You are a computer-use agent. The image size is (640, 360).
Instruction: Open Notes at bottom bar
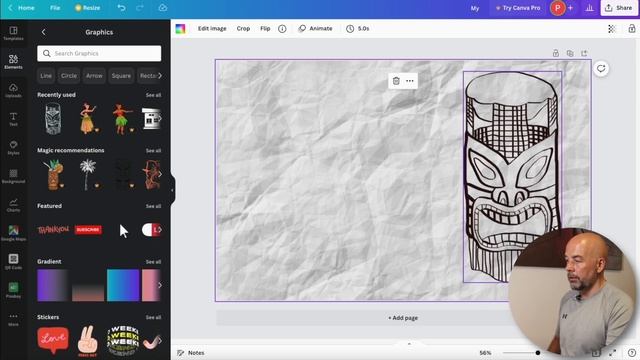pyautogui.click(x=191, y=353)
